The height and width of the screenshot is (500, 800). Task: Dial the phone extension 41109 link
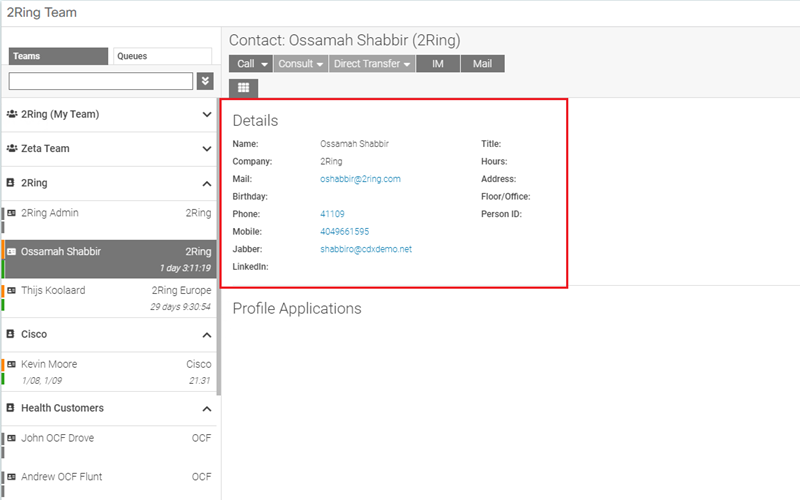coord(332,214)
